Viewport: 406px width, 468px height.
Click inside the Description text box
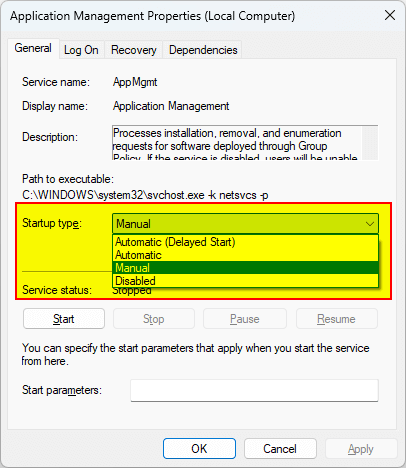coord(237,143)
